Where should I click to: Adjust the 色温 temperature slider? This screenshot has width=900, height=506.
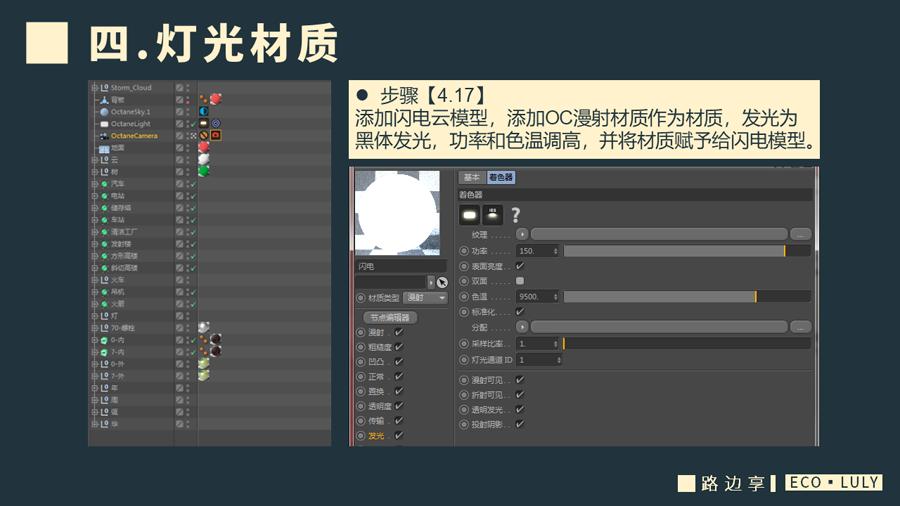[x=687, y=297]
